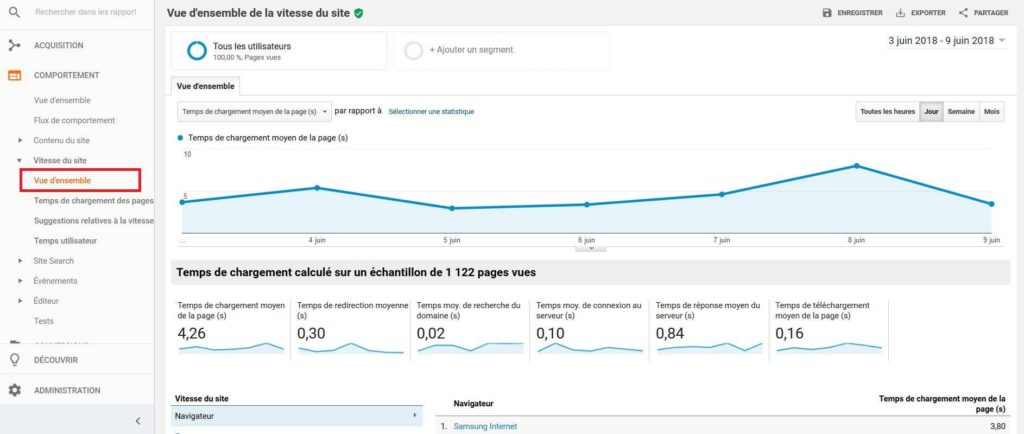This screenshot has width=1024, height=434.
Task: Click the Enregistrer save icon
Action: [827, 13]
